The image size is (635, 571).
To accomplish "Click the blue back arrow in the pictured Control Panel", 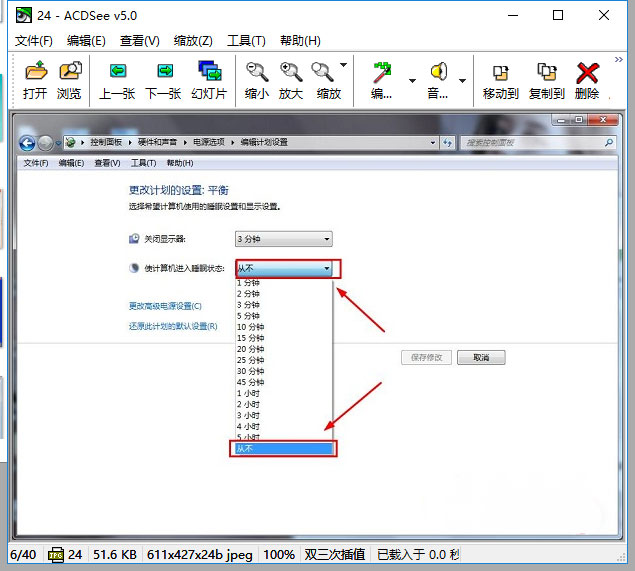I will [27, 143].
